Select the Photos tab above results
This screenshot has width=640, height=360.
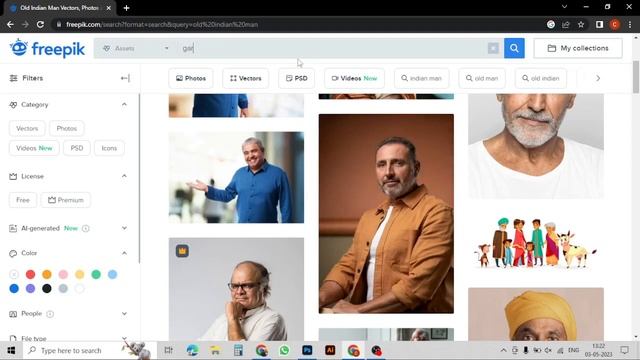tap(191, 78)
